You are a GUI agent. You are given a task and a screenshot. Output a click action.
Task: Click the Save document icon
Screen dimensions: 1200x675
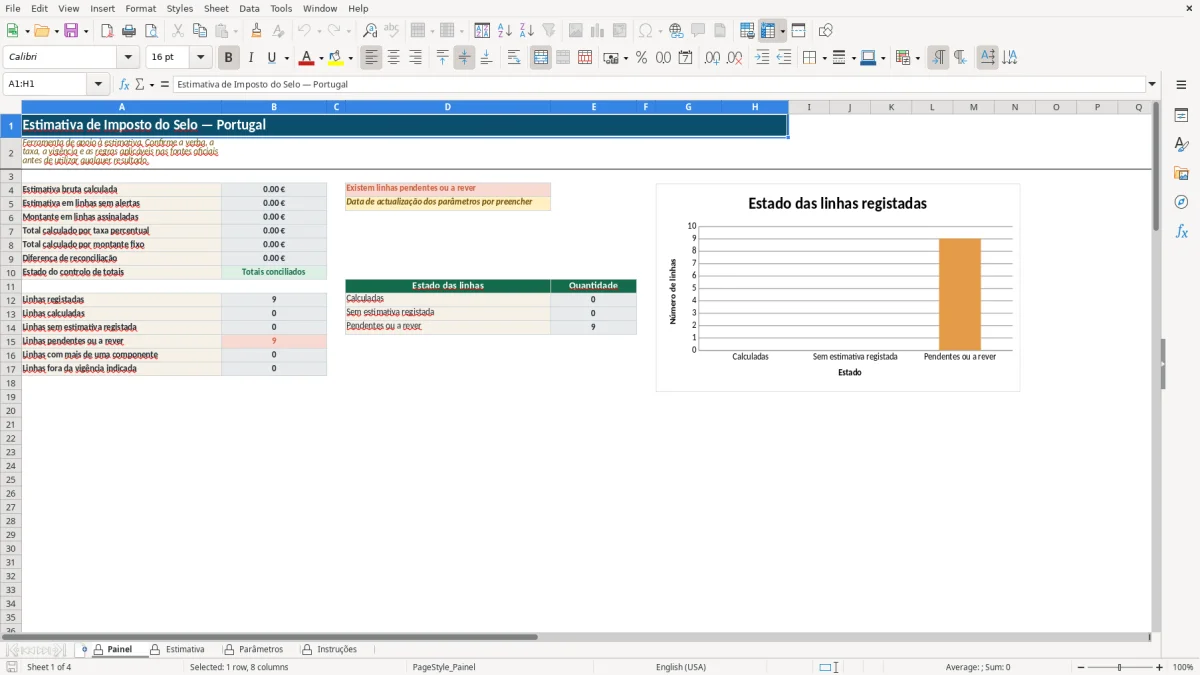(71, 31)
